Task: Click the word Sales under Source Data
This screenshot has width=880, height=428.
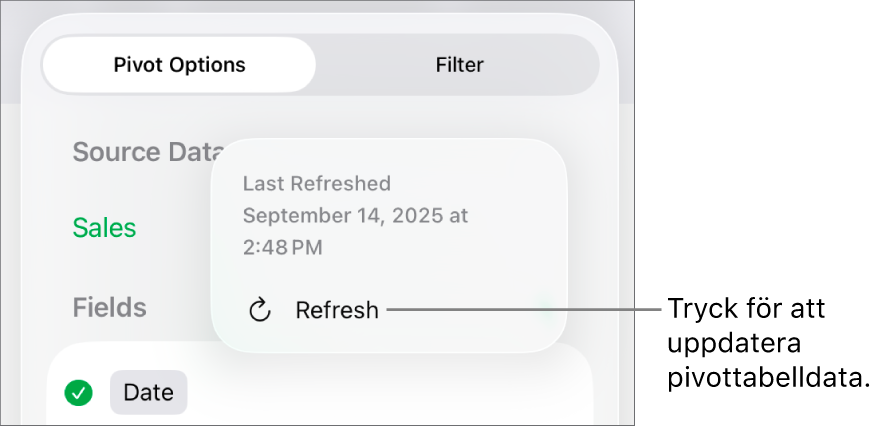Action: coord(104,228)
